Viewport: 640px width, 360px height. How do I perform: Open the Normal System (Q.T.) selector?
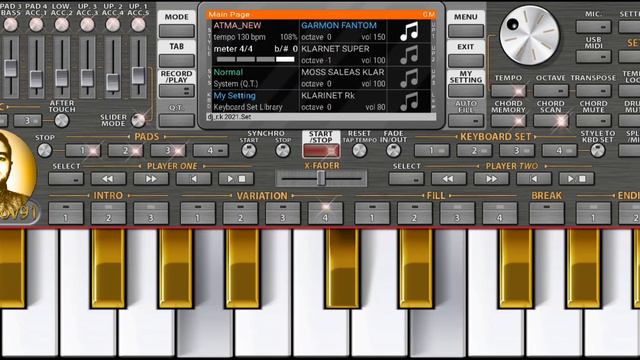tap(255, 78)
